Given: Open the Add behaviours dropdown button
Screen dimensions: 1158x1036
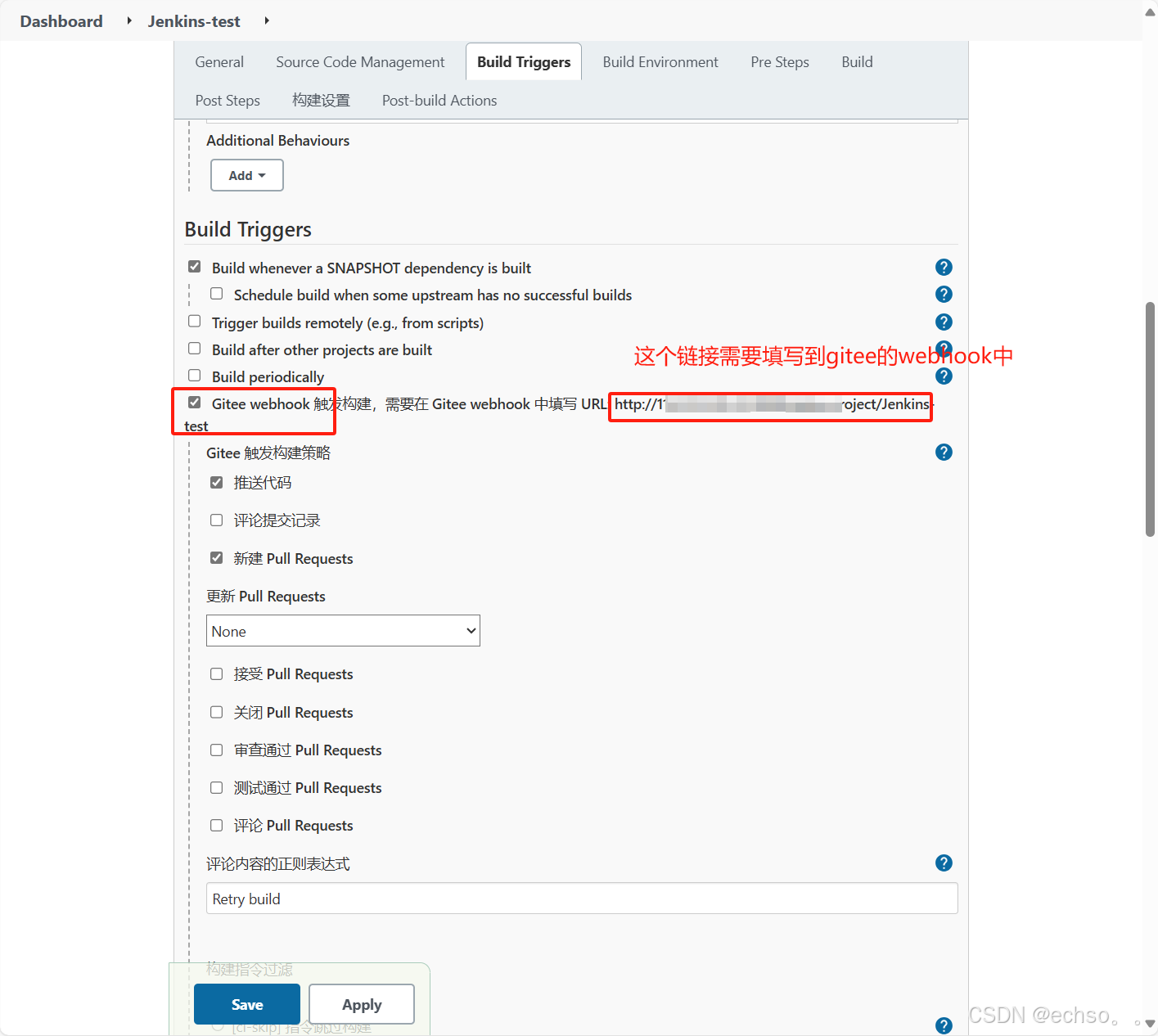Looking at the screenshot, I should (x=247, y=175).
